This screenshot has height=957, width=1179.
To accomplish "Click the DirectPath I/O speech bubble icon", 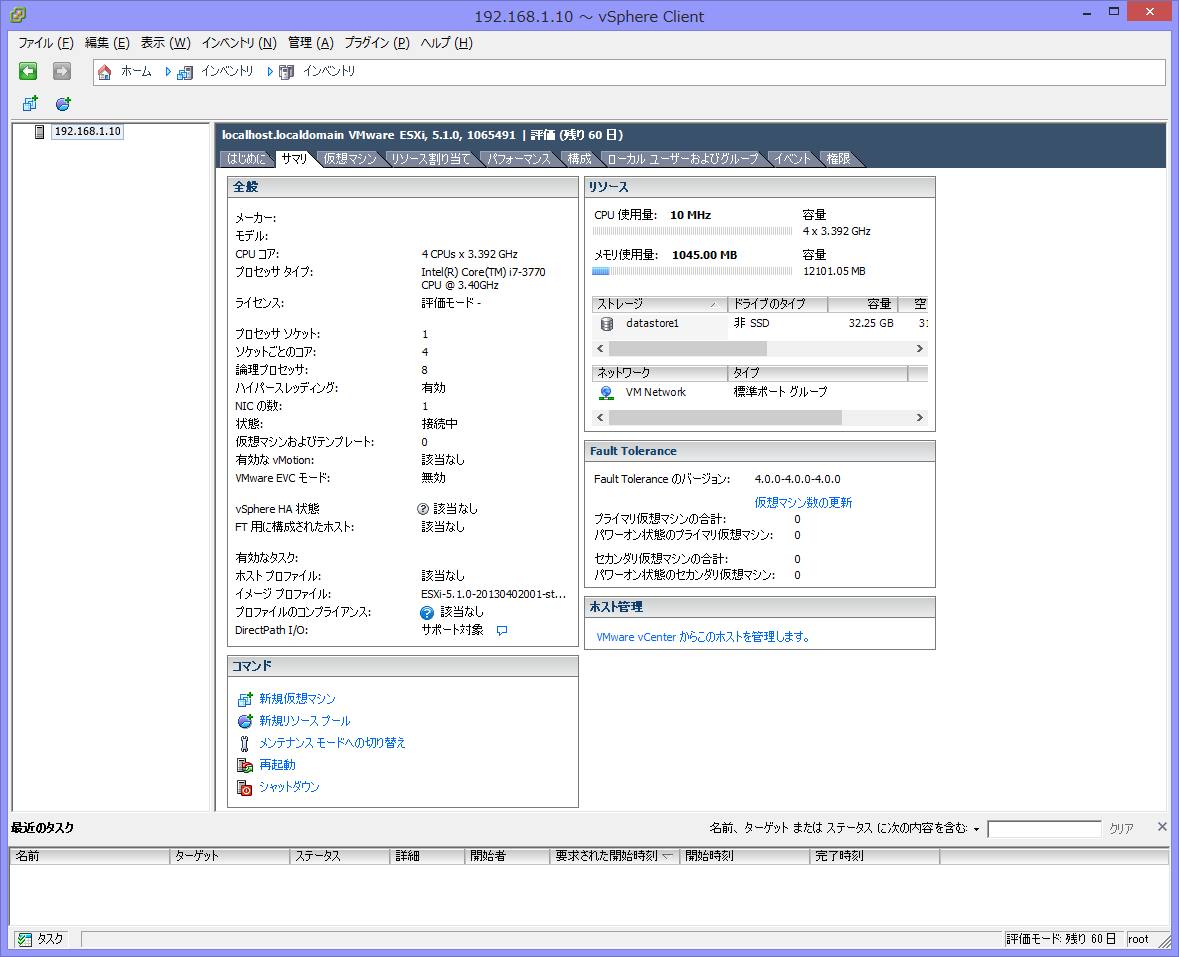I will pyautogui.click(x=502, y=630).
